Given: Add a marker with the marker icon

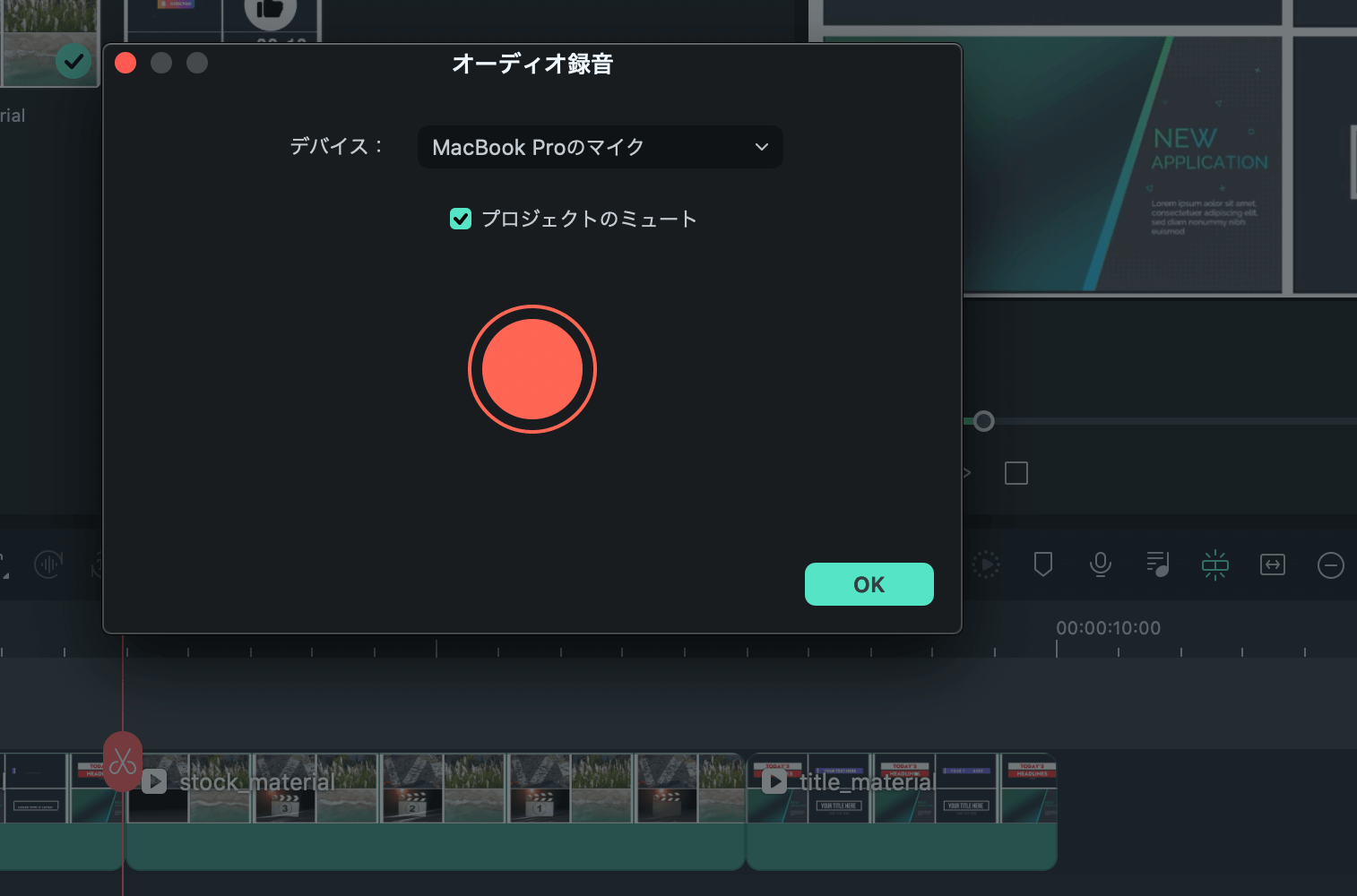Looking at the screenshot, I should (x=1042, y=564).
